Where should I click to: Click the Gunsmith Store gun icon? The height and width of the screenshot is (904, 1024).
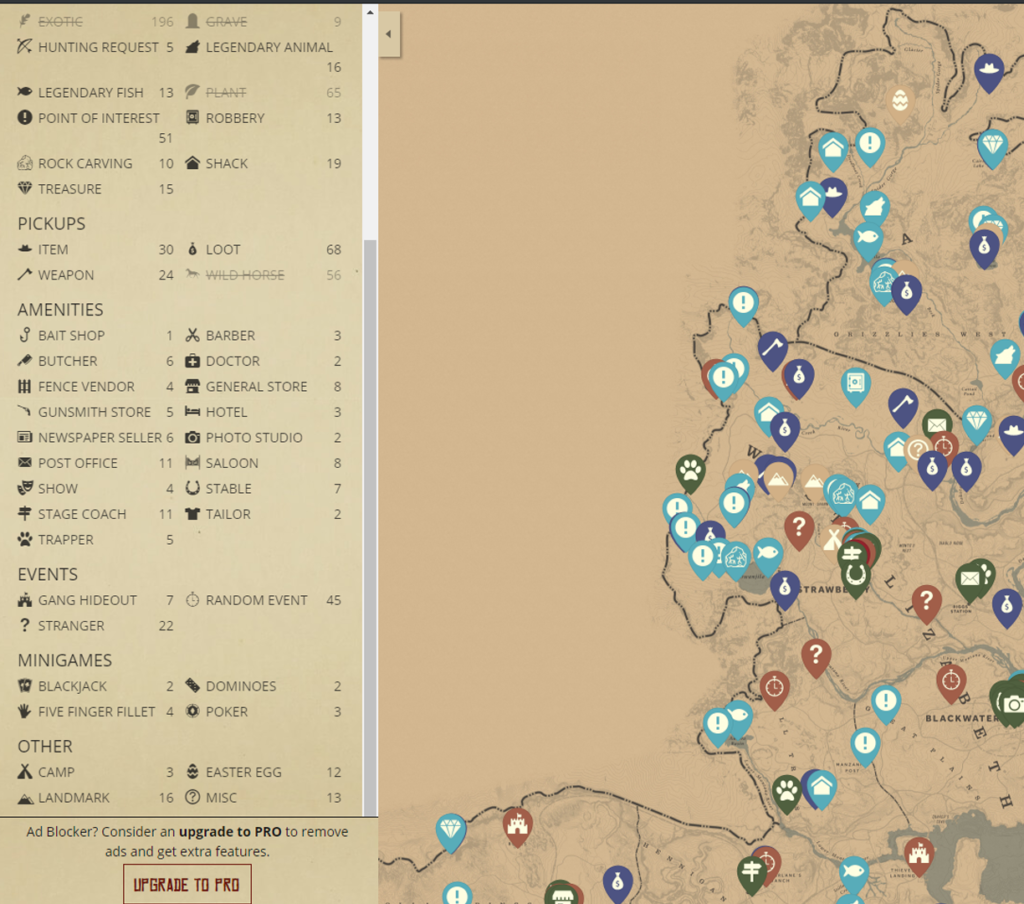coord(25,412)
